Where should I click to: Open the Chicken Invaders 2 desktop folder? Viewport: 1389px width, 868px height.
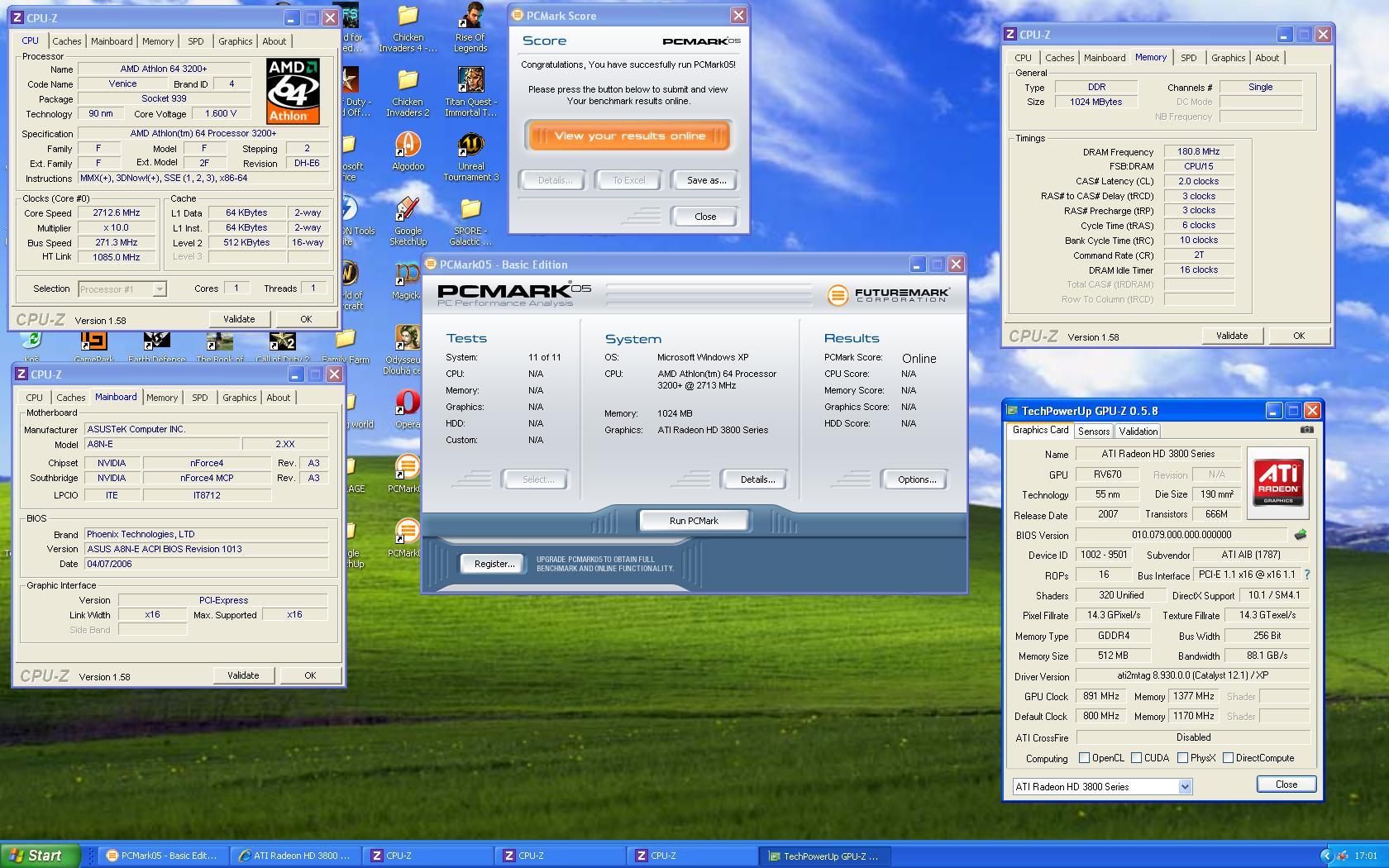point(408,93)
